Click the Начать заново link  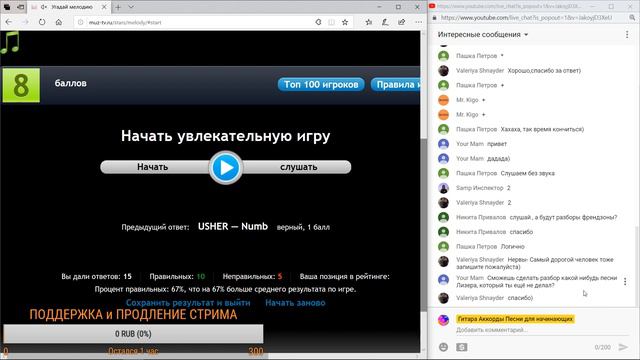click(x=295, y=303)
